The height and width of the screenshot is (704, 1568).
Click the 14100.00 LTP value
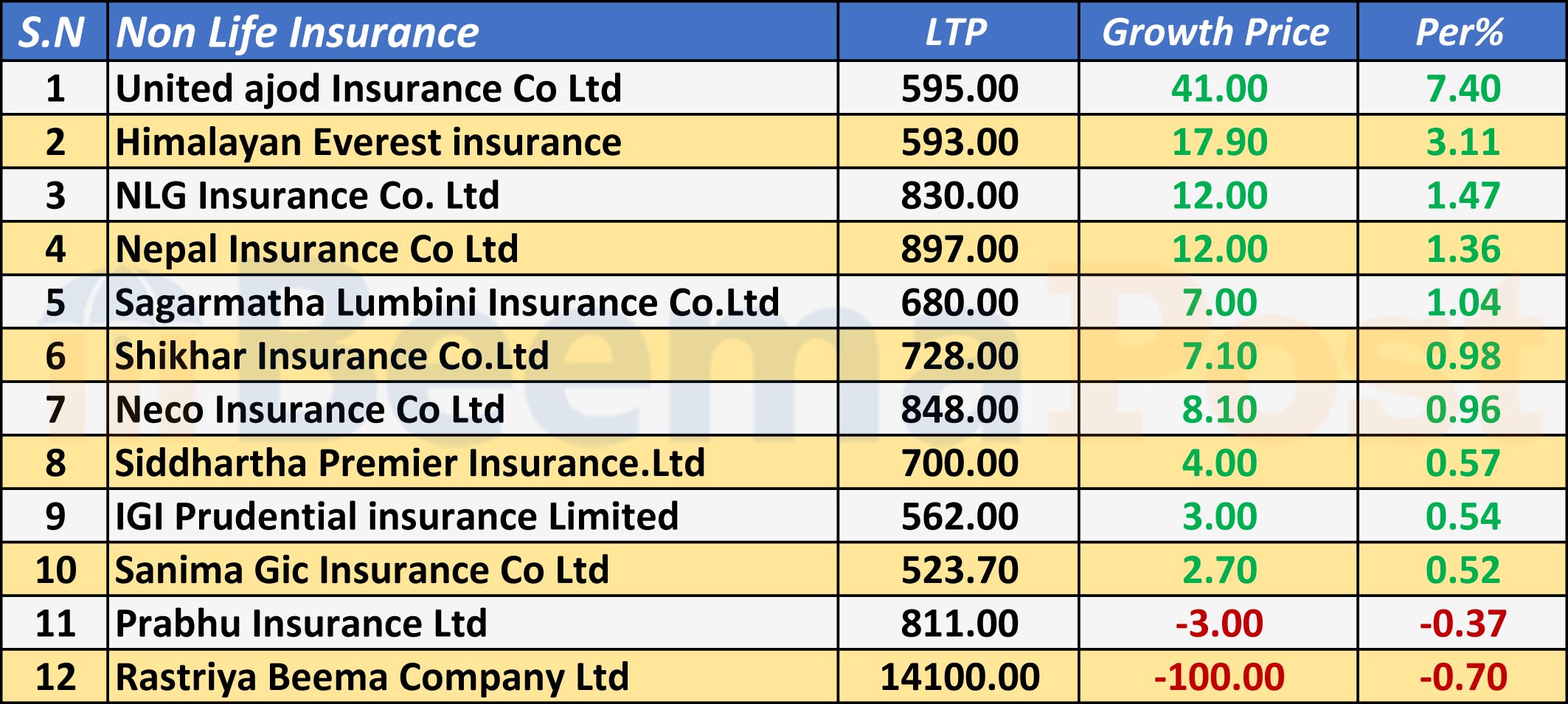click(960, 677)
